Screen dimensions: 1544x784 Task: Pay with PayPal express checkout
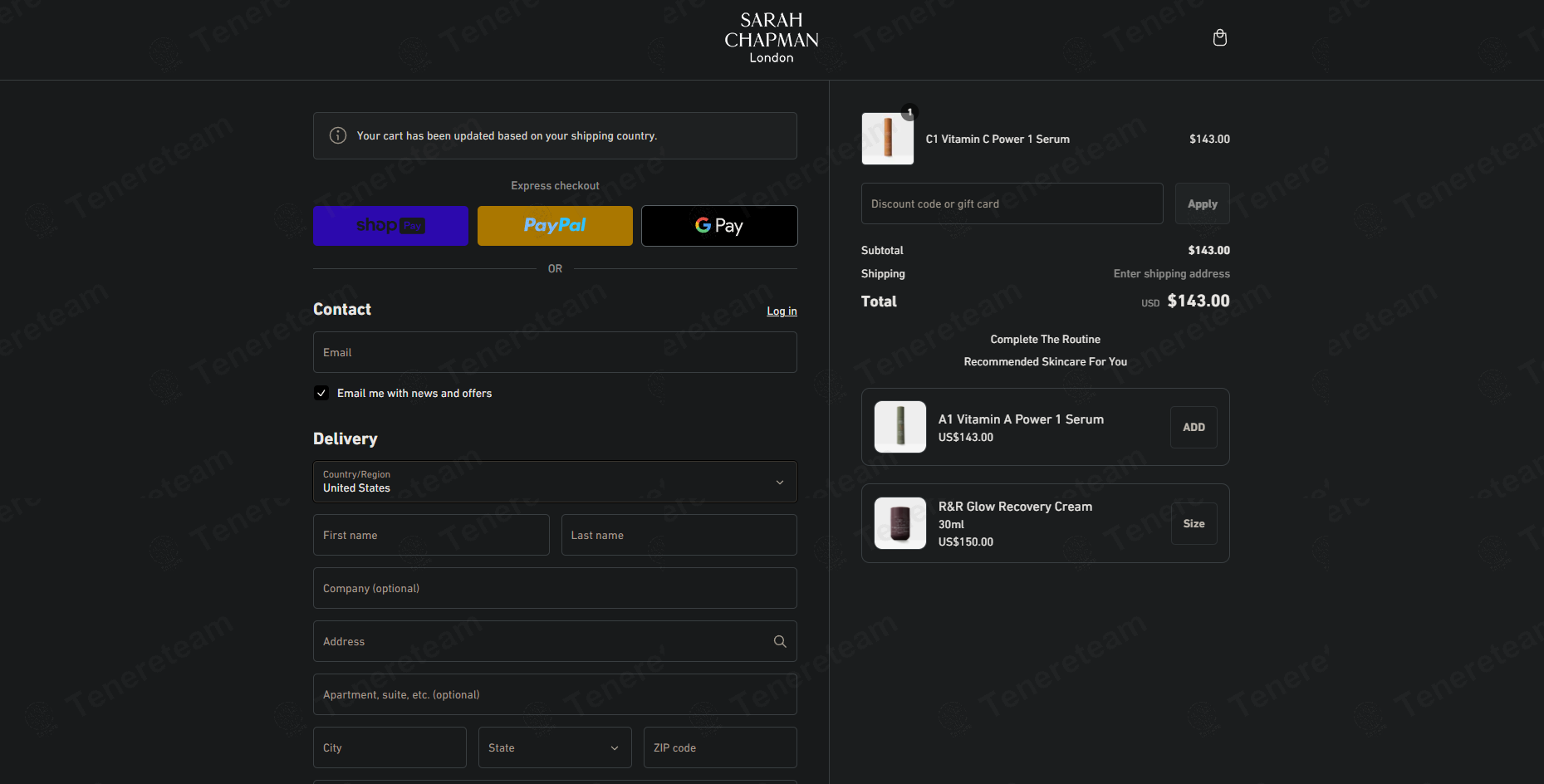pyautogui.click(x=555, y=226)
